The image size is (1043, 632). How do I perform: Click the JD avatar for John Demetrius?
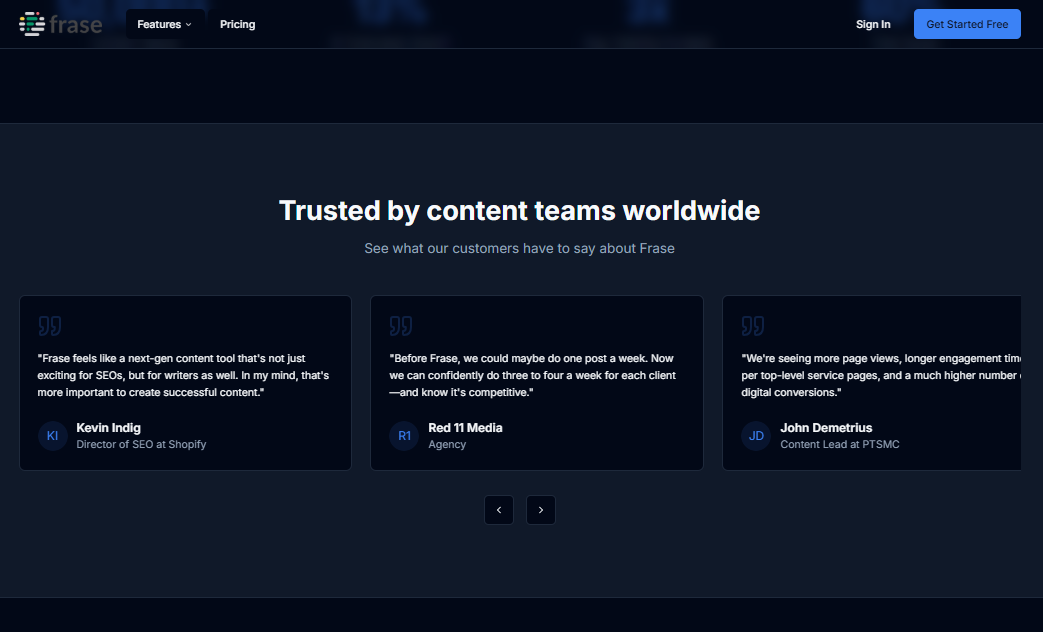tap(756, 436)
